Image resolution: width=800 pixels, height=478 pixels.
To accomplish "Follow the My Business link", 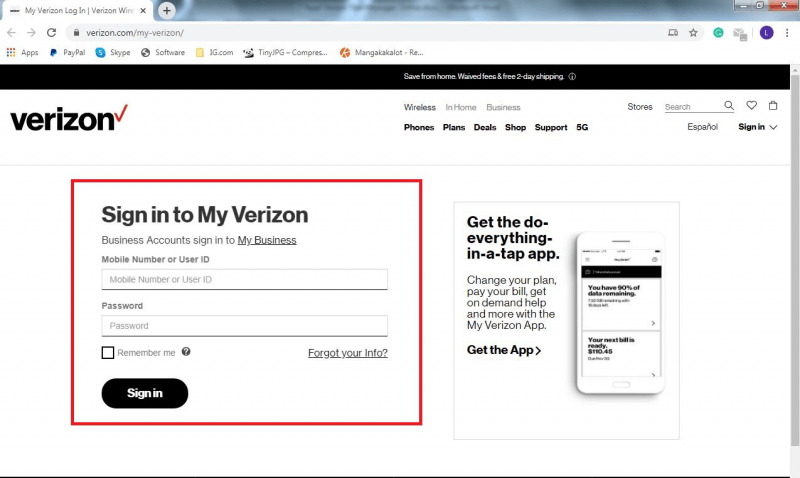I will click(x=267, y=240).
